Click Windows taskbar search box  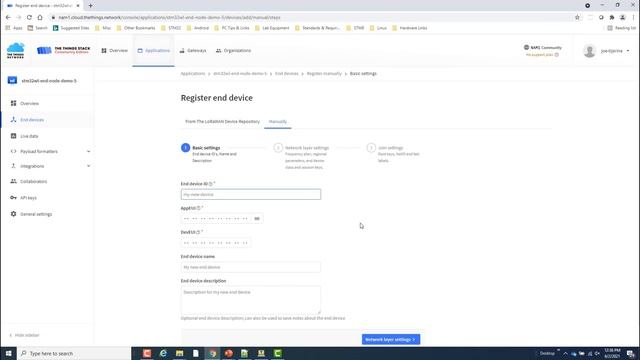(74, 353)
